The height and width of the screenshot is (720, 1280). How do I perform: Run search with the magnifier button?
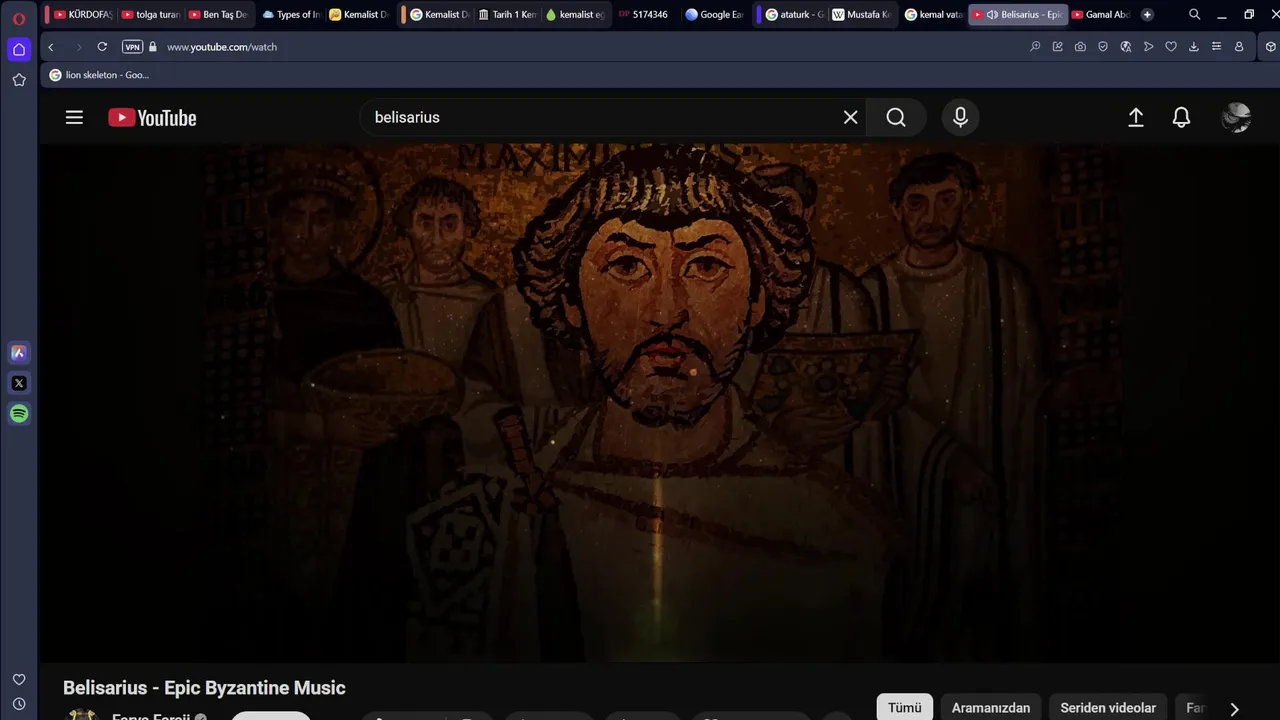[x=896, y=117]
